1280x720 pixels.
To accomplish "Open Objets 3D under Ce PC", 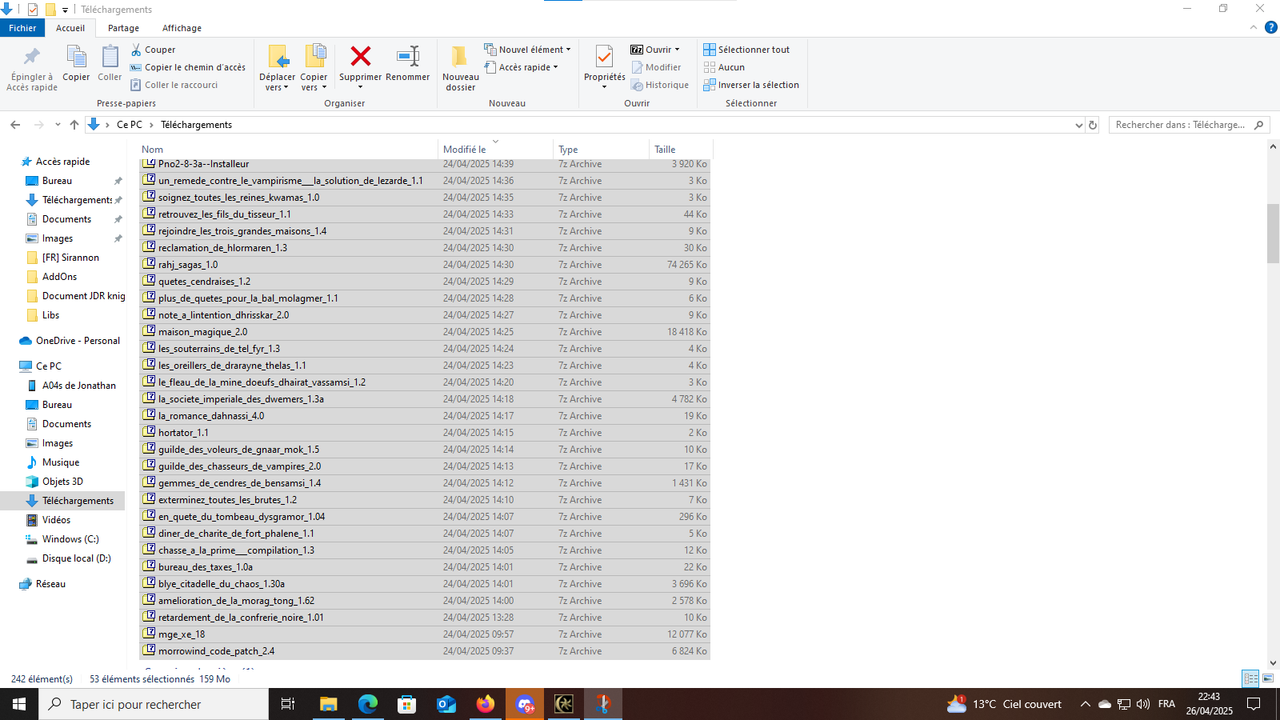I will 62,481.
